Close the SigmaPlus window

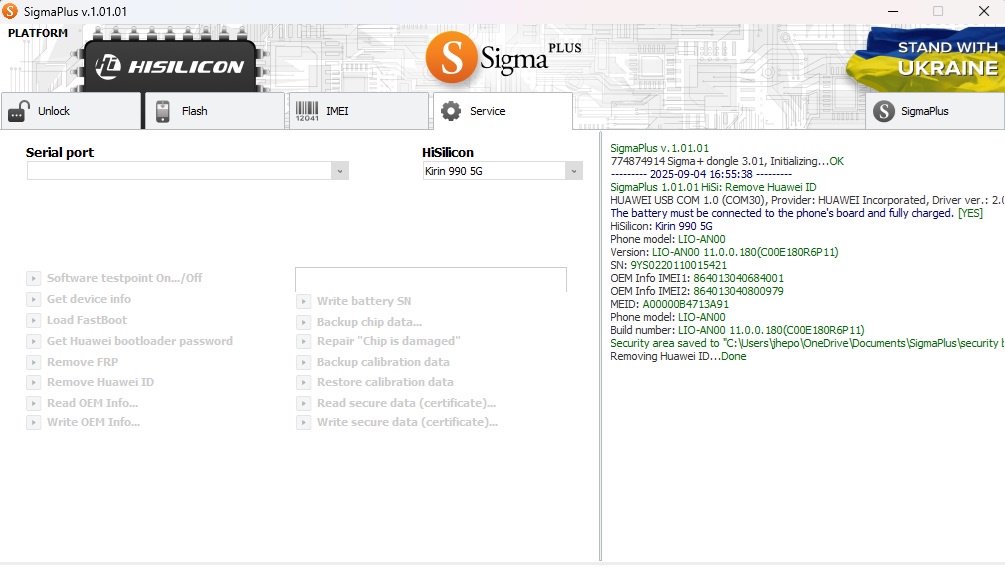coord(984,12)
